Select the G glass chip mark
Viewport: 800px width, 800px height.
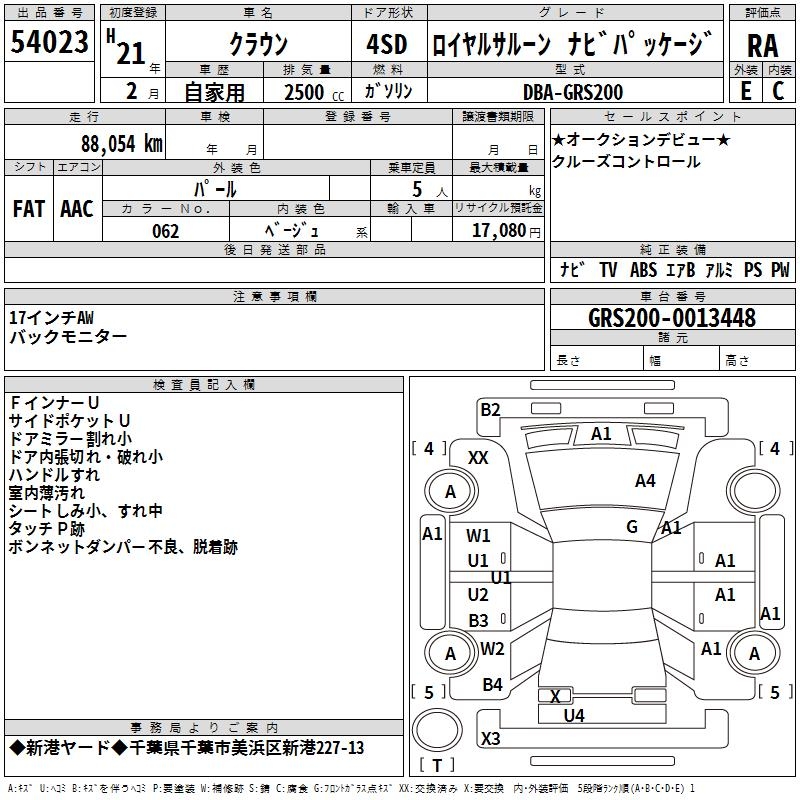(632, 527)
